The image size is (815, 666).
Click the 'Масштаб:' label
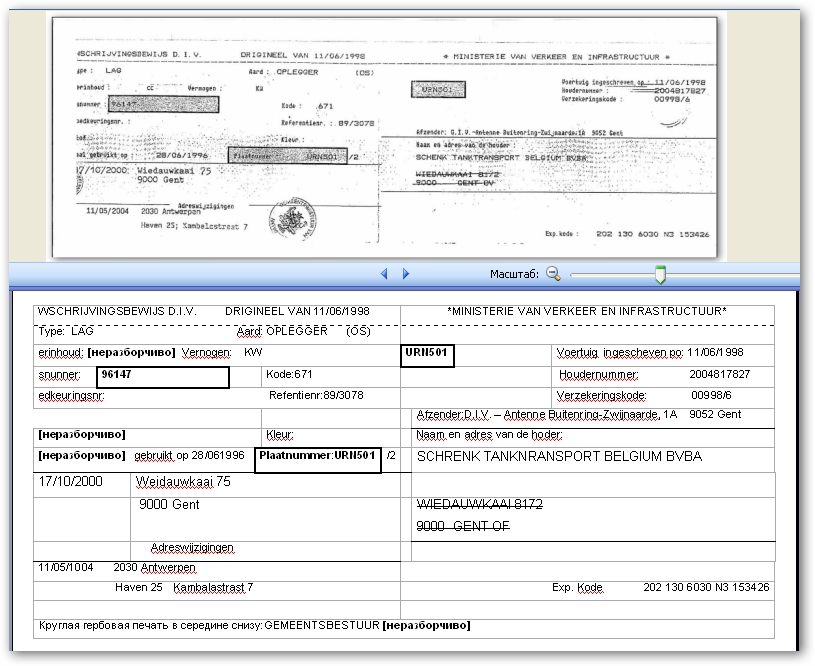(514, 274)
